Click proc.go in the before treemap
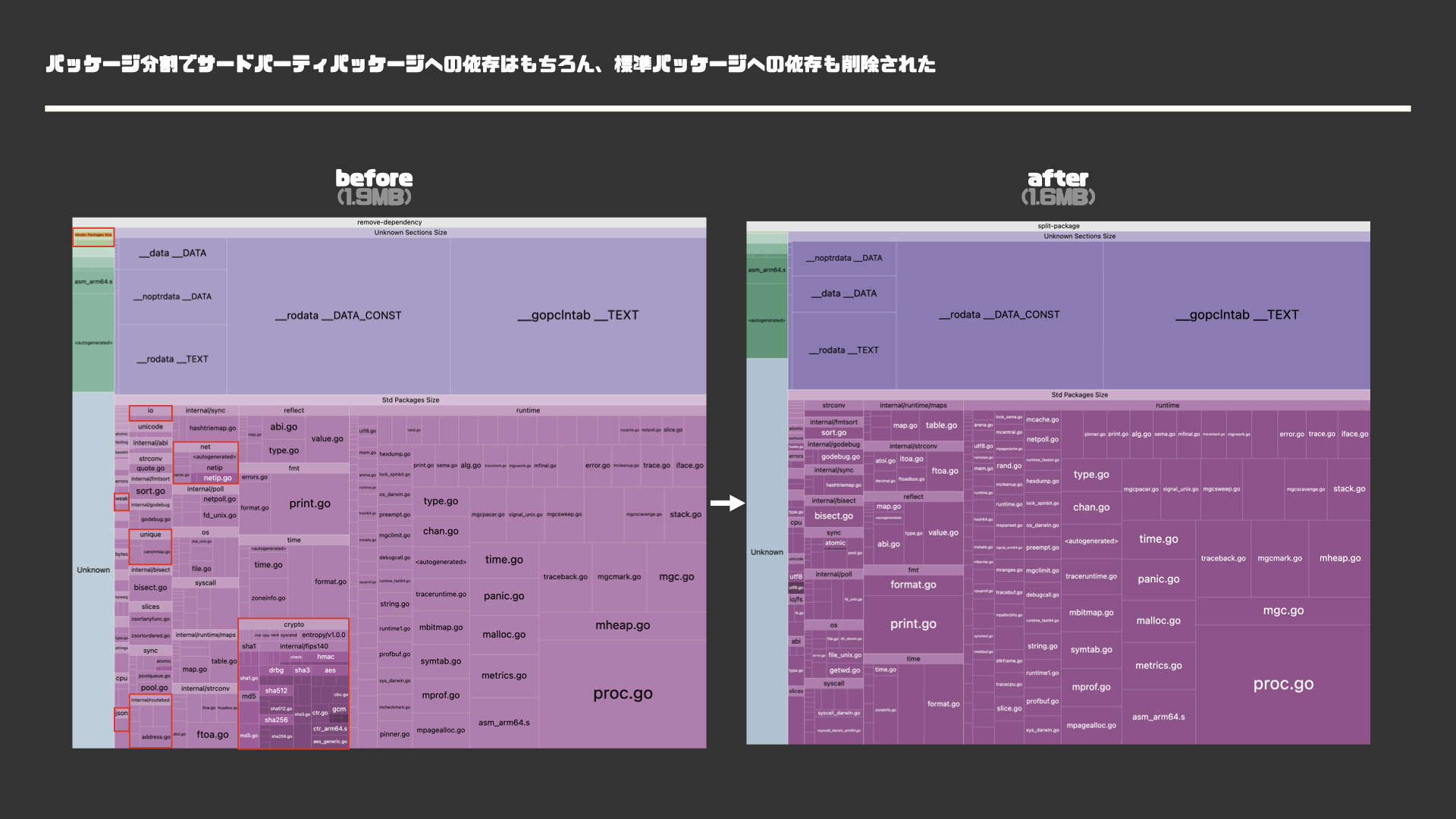This screenshot has width=1456, height=819. (x=623, y=694)
